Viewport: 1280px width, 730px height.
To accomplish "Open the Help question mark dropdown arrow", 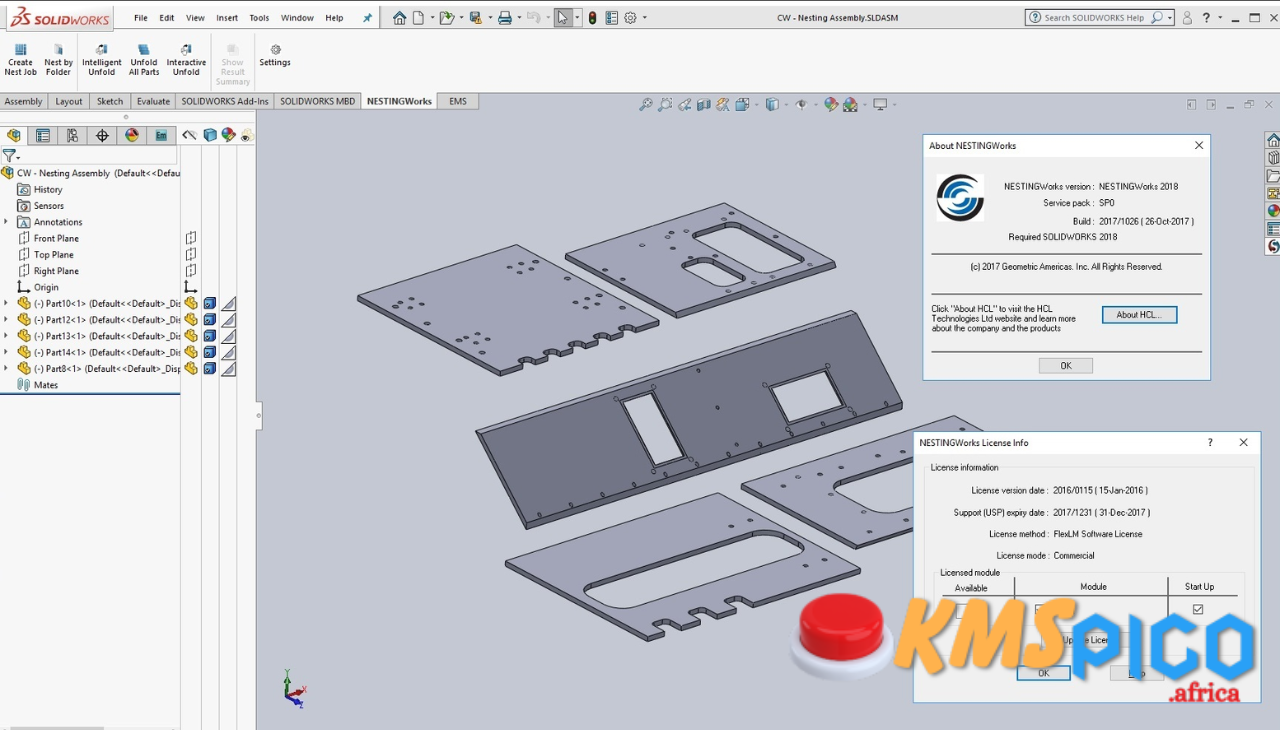I will point(1221,18).
